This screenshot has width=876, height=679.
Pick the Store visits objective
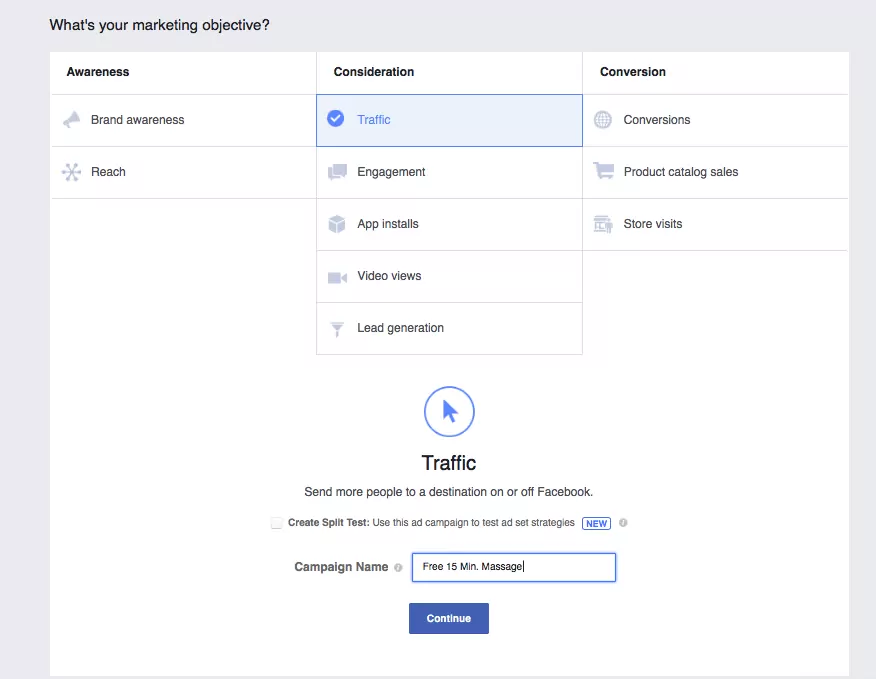[652, 224]
